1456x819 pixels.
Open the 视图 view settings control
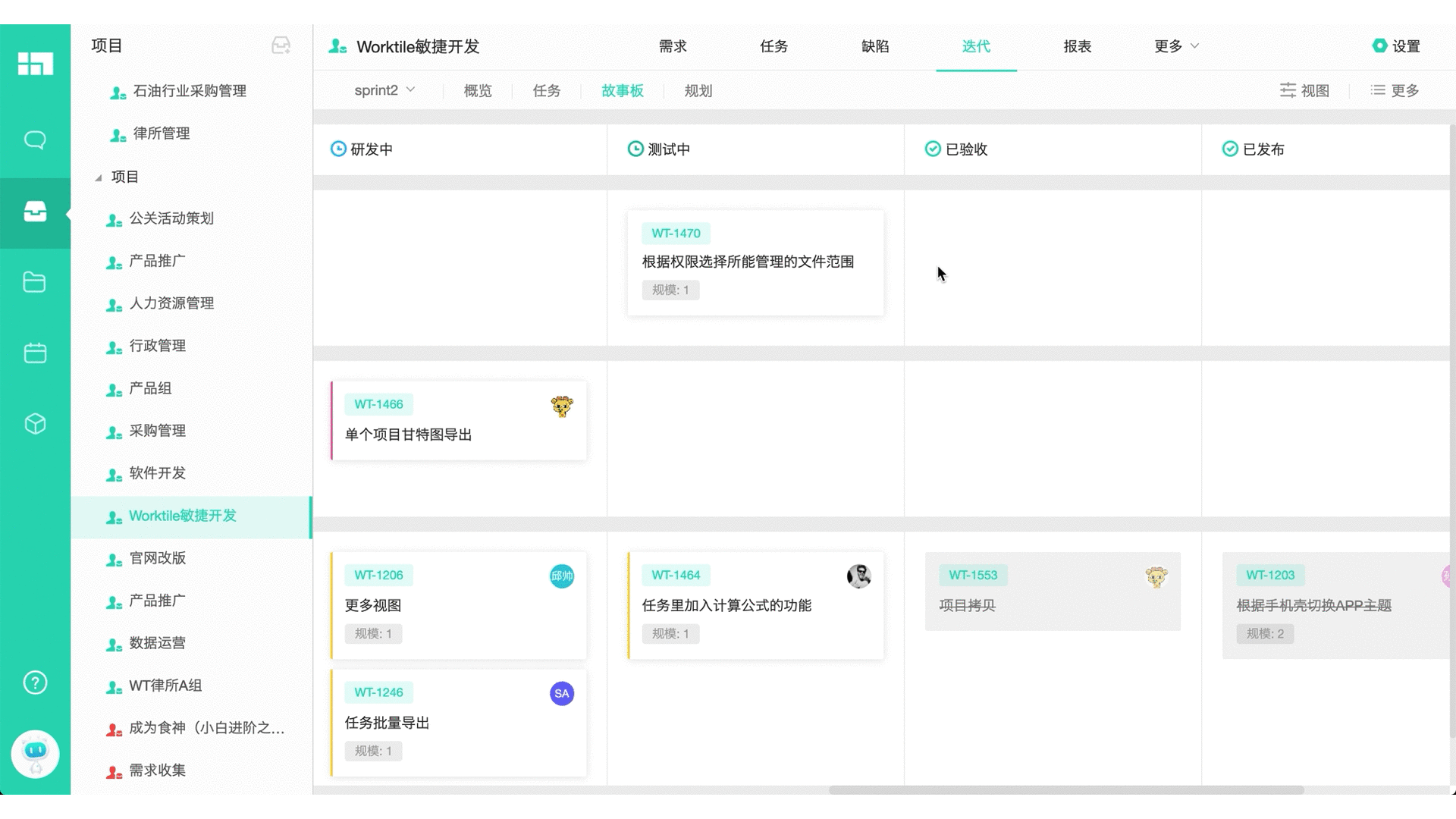(1304, 90)
